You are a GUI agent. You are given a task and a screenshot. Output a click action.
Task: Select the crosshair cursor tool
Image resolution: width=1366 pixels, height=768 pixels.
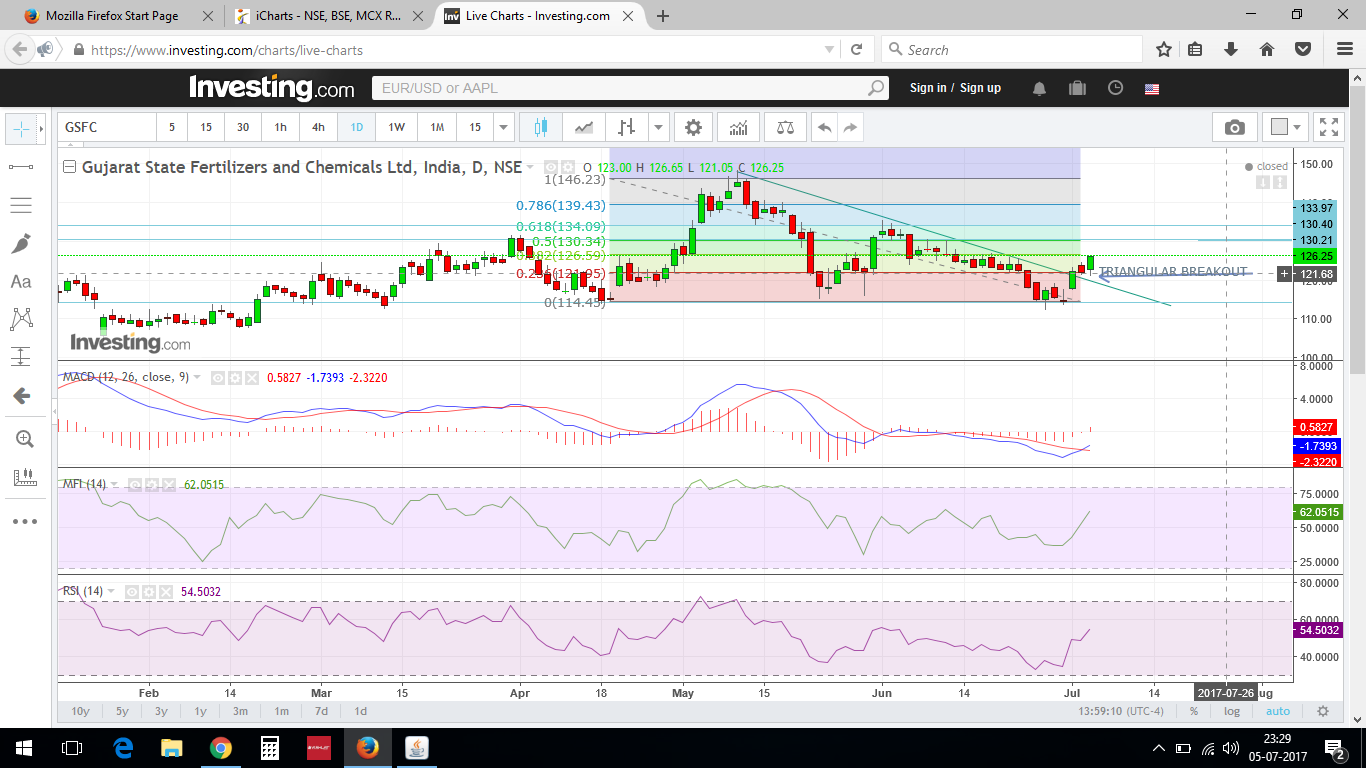[21, 129]
